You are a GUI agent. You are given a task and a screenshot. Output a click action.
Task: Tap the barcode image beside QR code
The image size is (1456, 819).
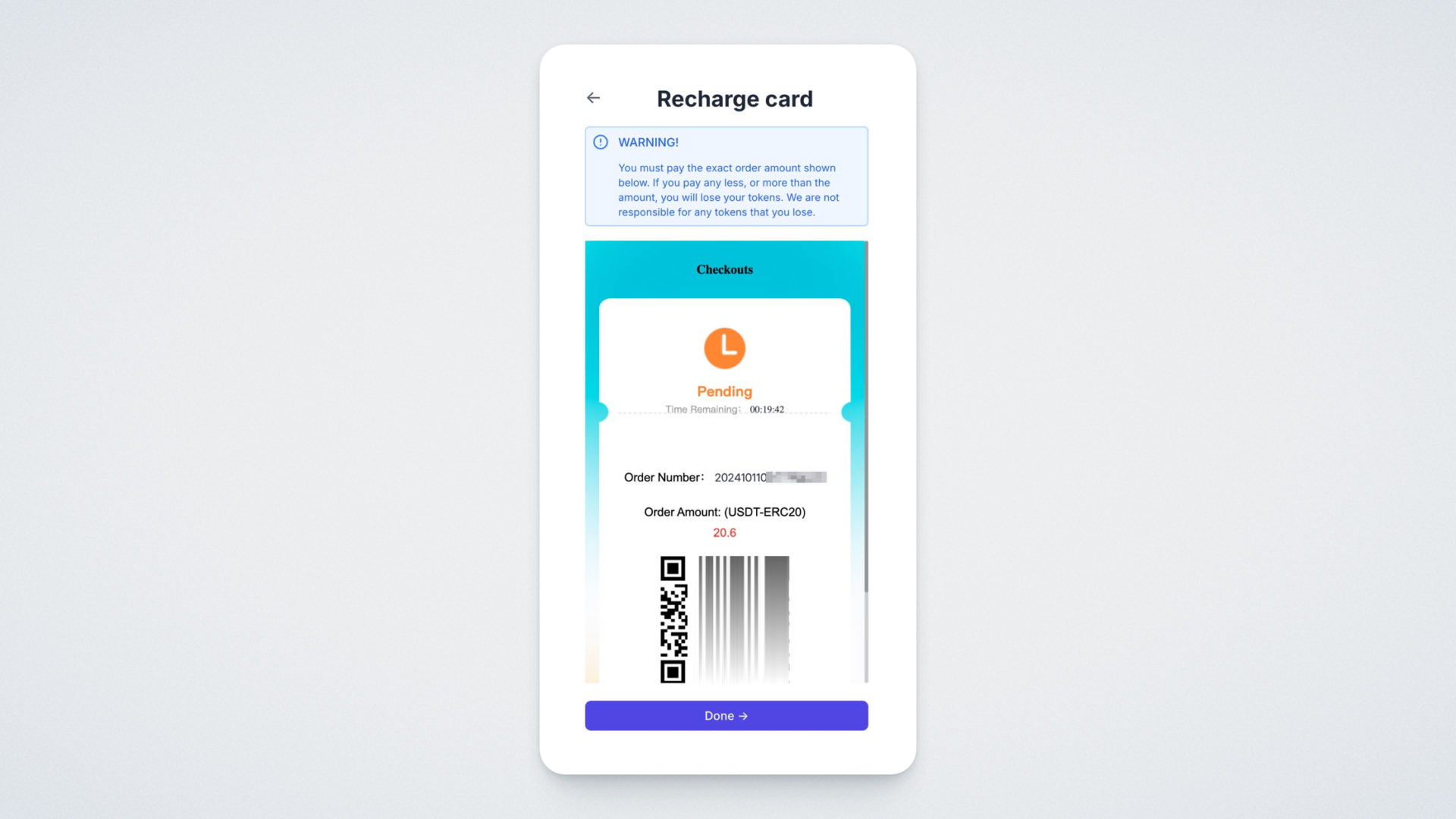click(743, 620)
